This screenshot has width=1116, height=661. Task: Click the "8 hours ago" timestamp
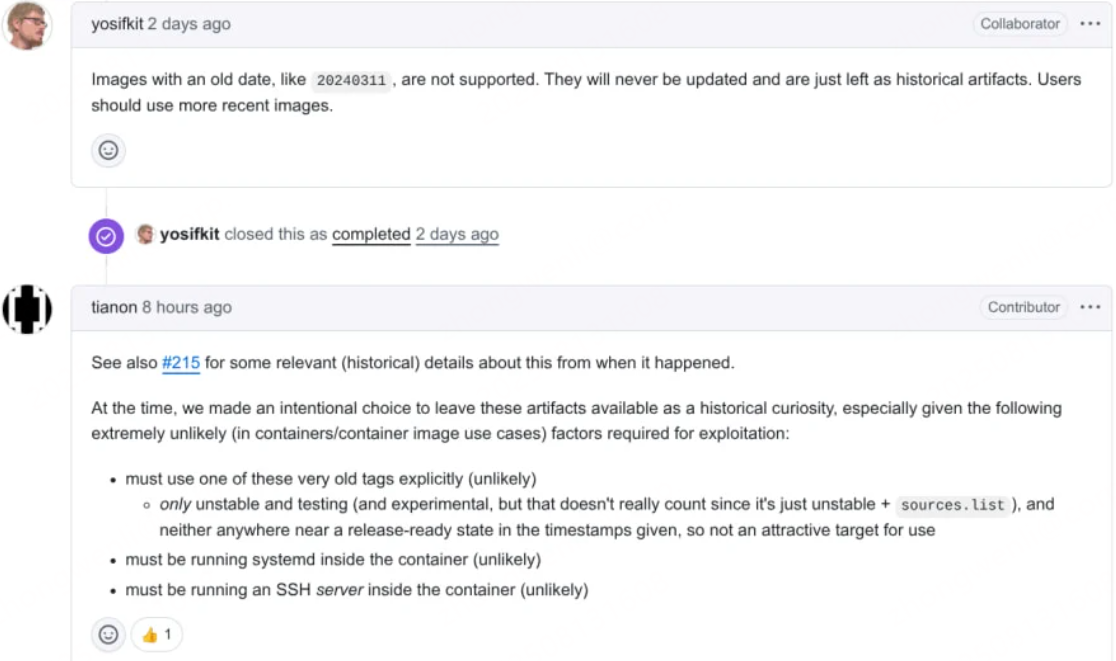[x=187, y=308]
